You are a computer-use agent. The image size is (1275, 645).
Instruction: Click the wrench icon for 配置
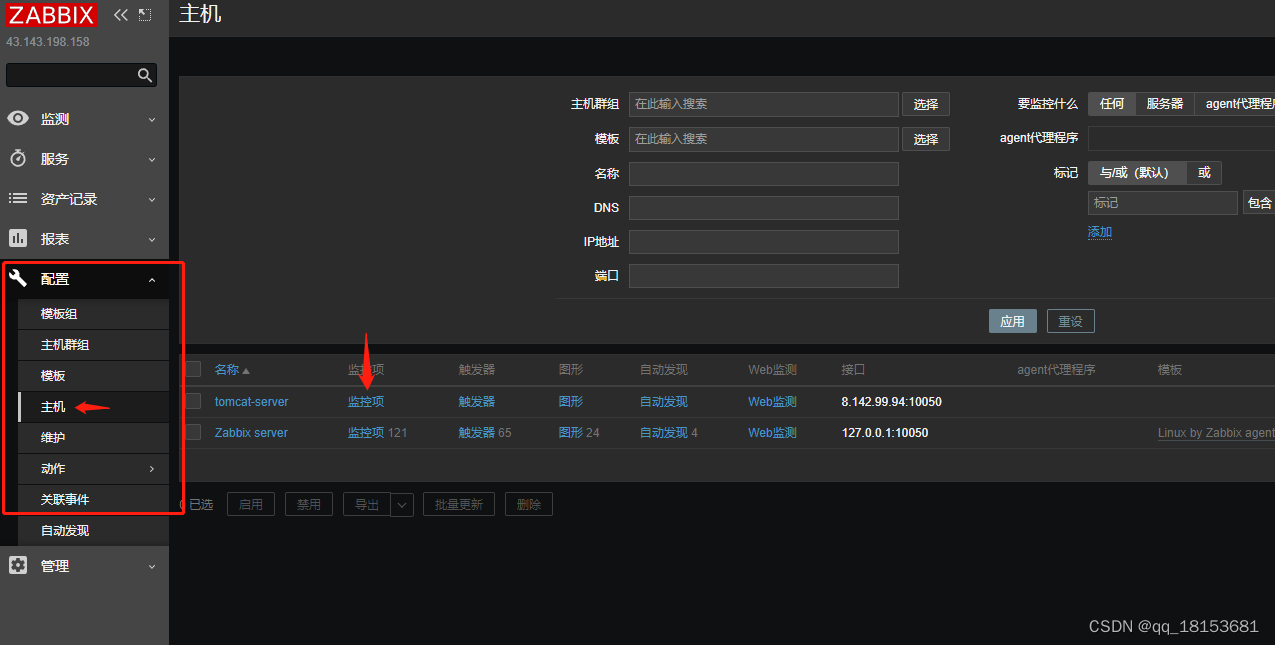(18, 278)
